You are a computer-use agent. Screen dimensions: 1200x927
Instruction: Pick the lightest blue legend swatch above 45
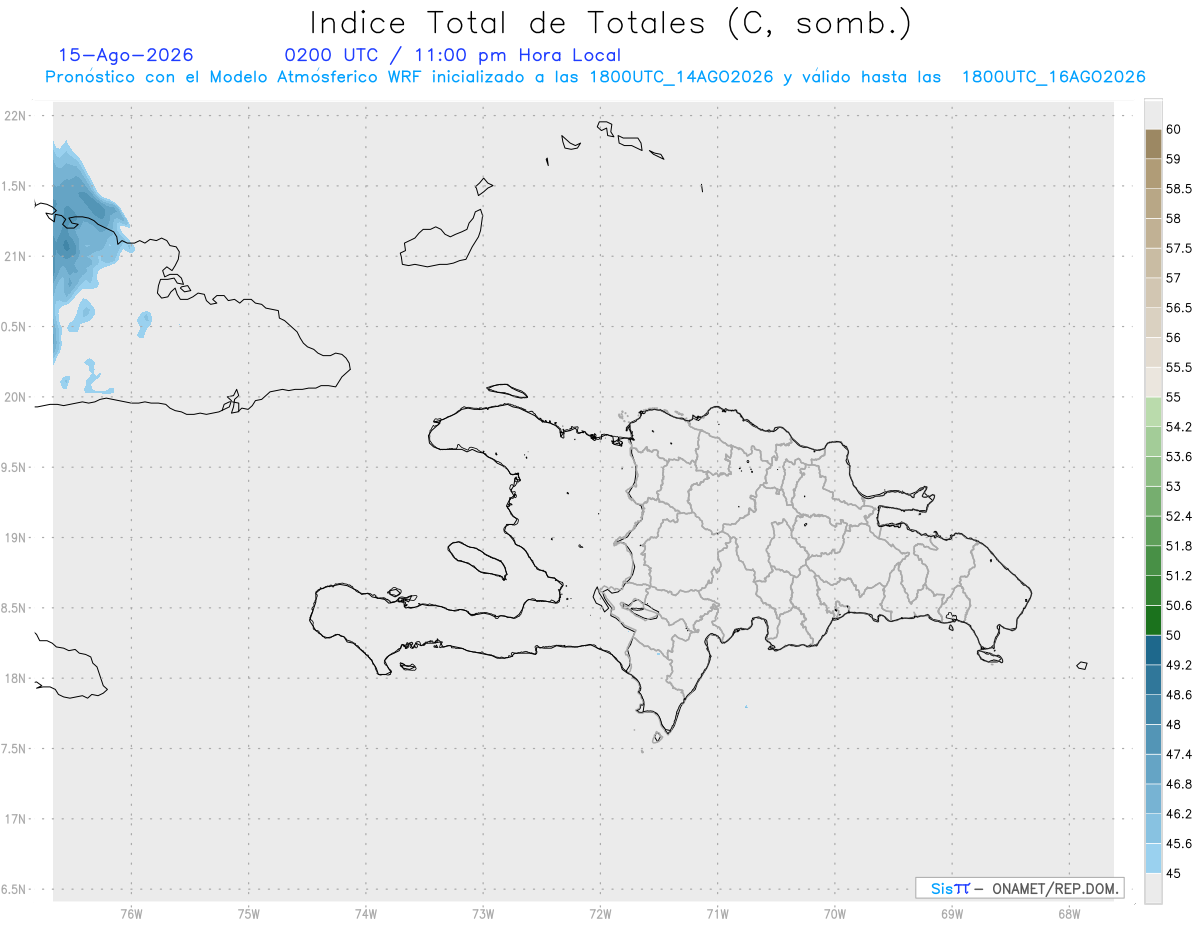click(x=1153, y=858)
